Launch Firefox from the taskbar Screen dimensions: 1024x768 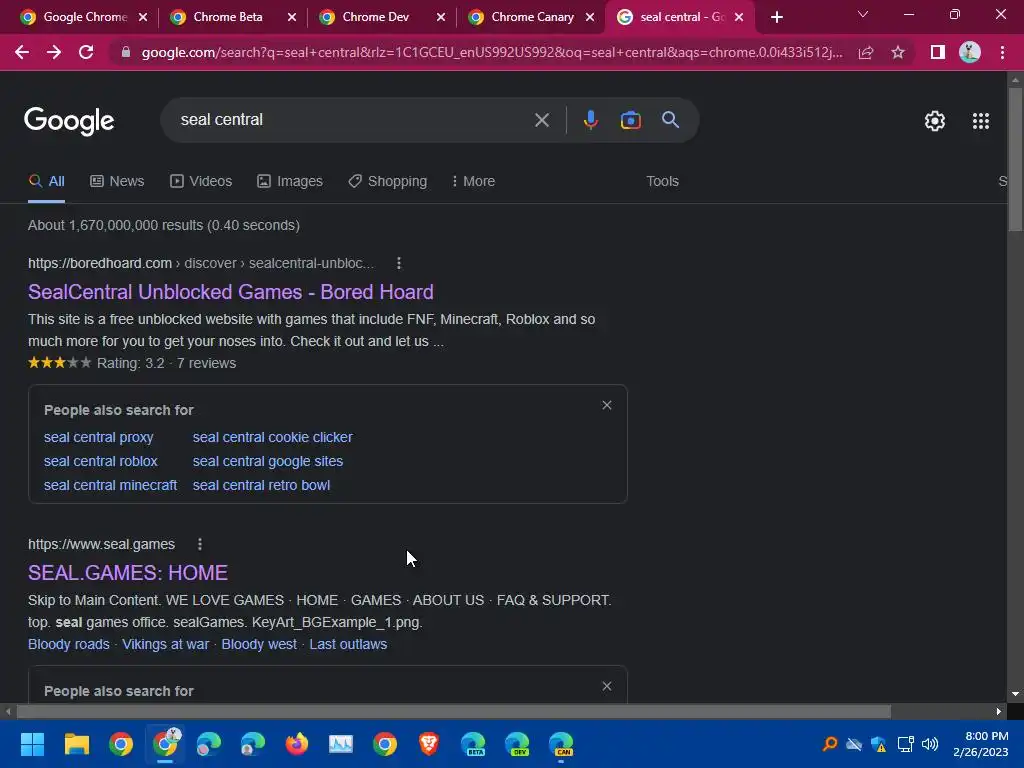click(x=296, y=744)
